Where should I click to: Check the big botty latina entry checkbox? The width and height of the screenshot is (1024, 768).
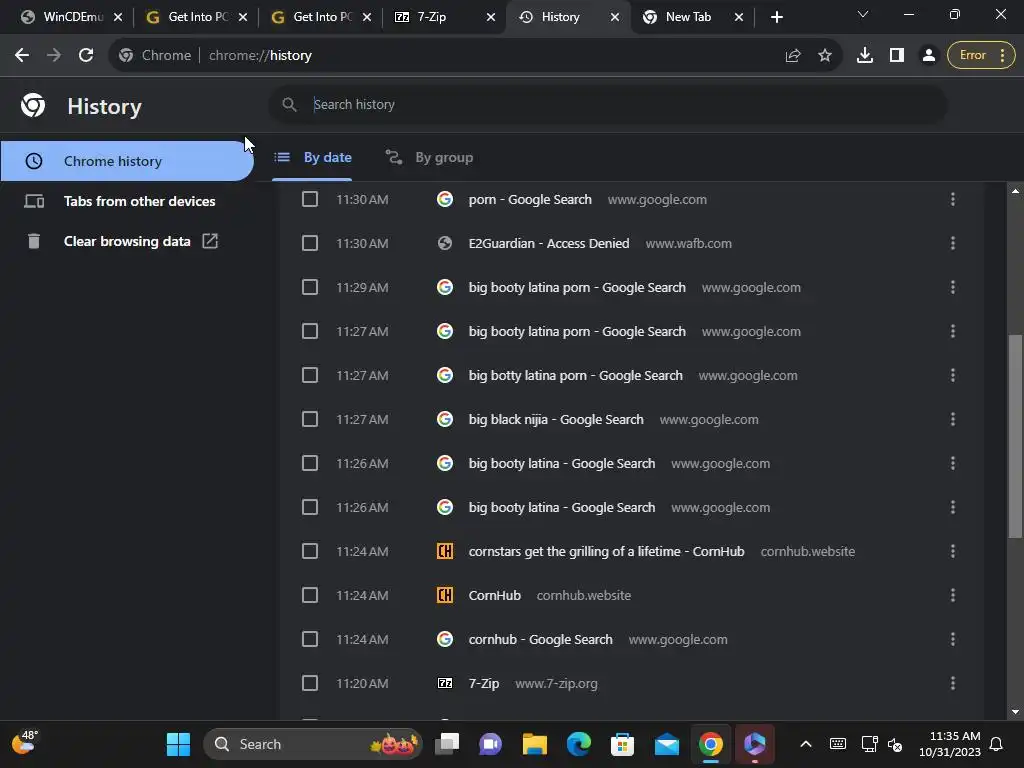310,376
